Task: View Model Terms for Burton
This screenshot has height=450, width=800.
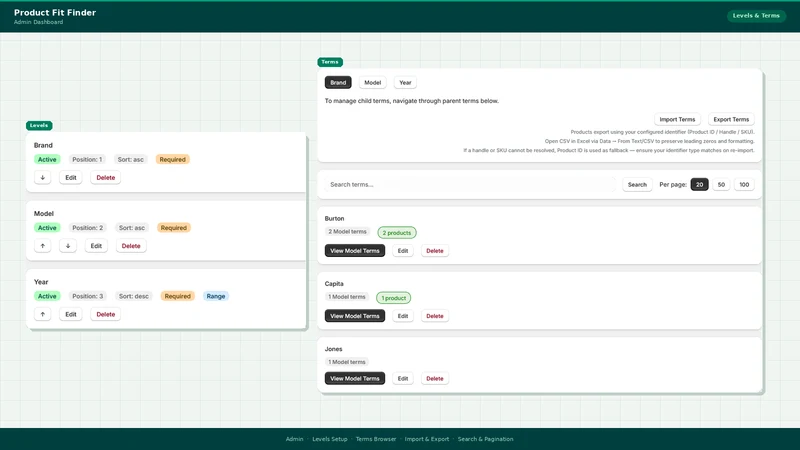Action: pyautogui.click(x=355, y=251)
